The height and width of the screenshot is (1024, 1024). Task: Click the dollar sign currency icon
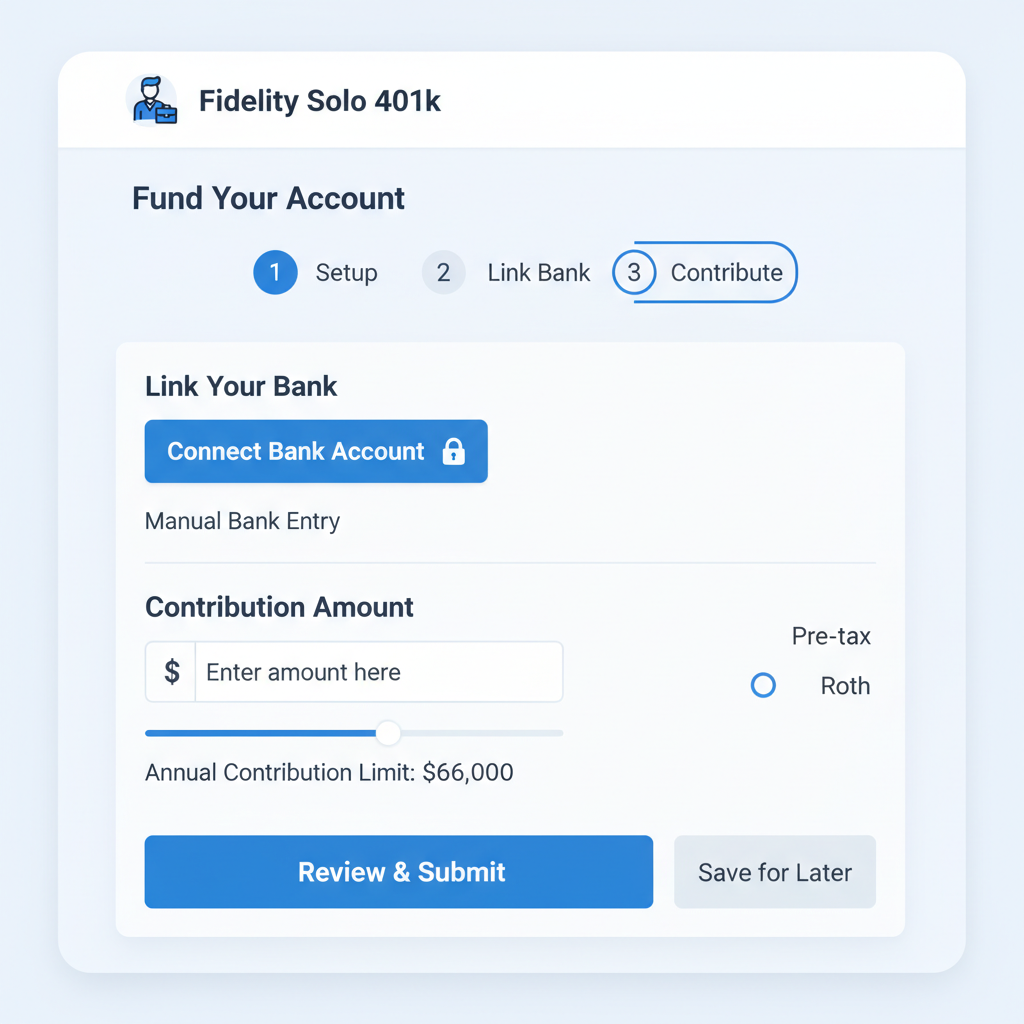click(170, 671)
